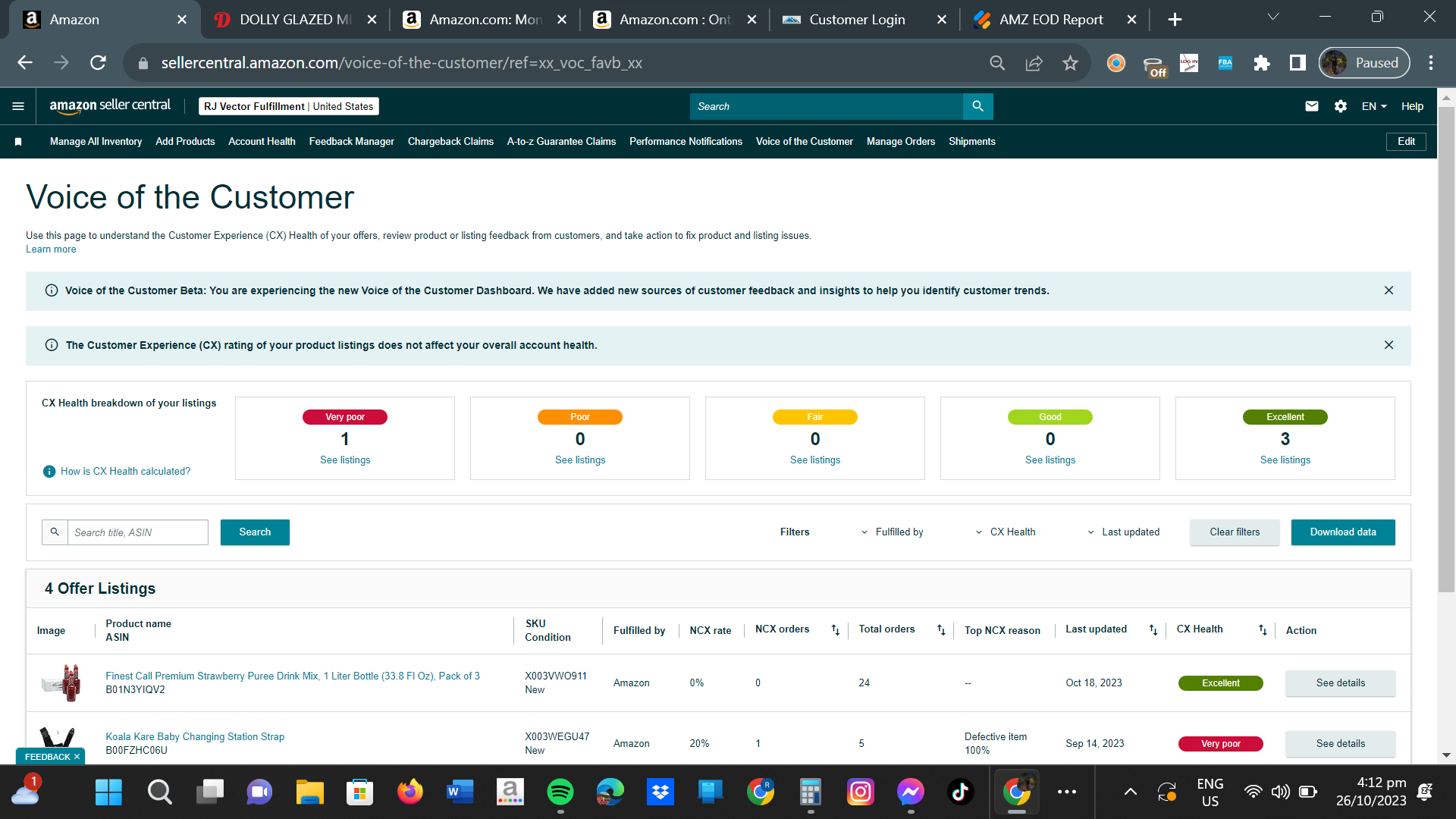Open the Help link in header
Viewport: 1456px width, 819px height.
point(1412,106)
